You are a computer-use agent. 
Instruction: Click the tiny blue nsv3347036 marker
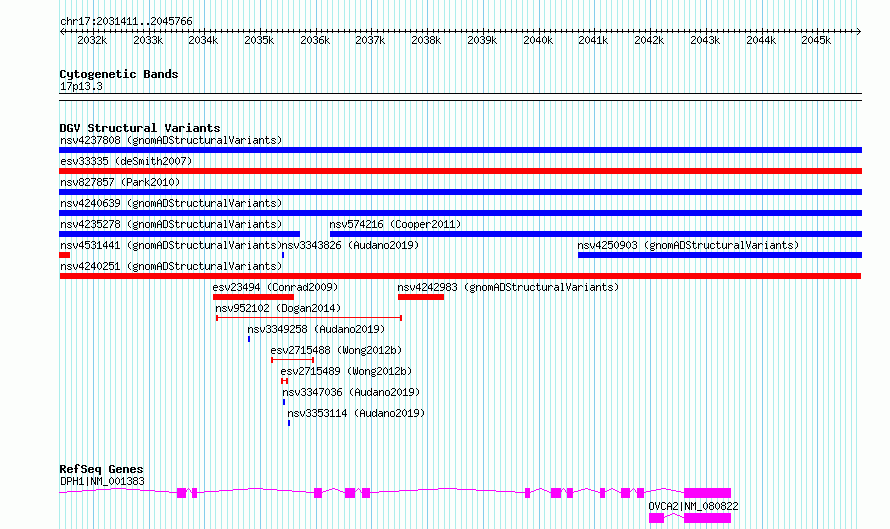click(284, 402)
